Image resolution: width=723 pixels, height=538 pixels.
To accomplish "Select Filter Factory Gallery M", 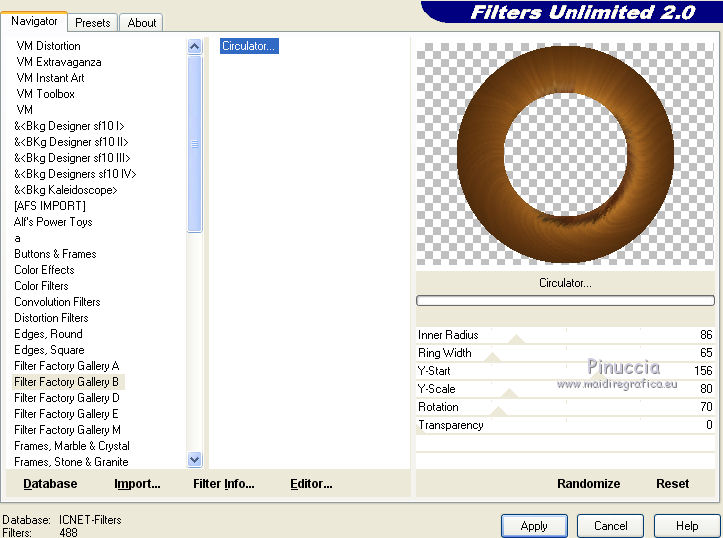I will 67,430.
